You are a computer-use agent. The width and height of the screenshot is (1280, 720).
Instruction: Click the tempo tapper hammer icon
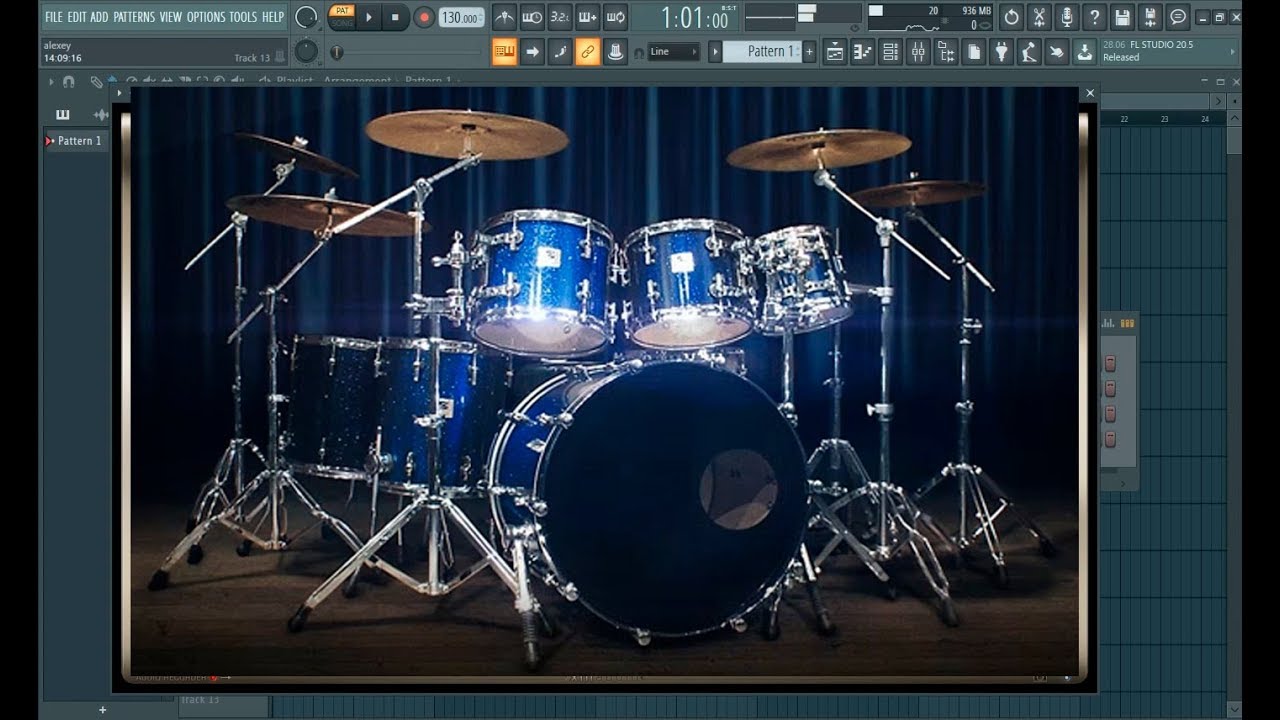tap(1029, 52)
